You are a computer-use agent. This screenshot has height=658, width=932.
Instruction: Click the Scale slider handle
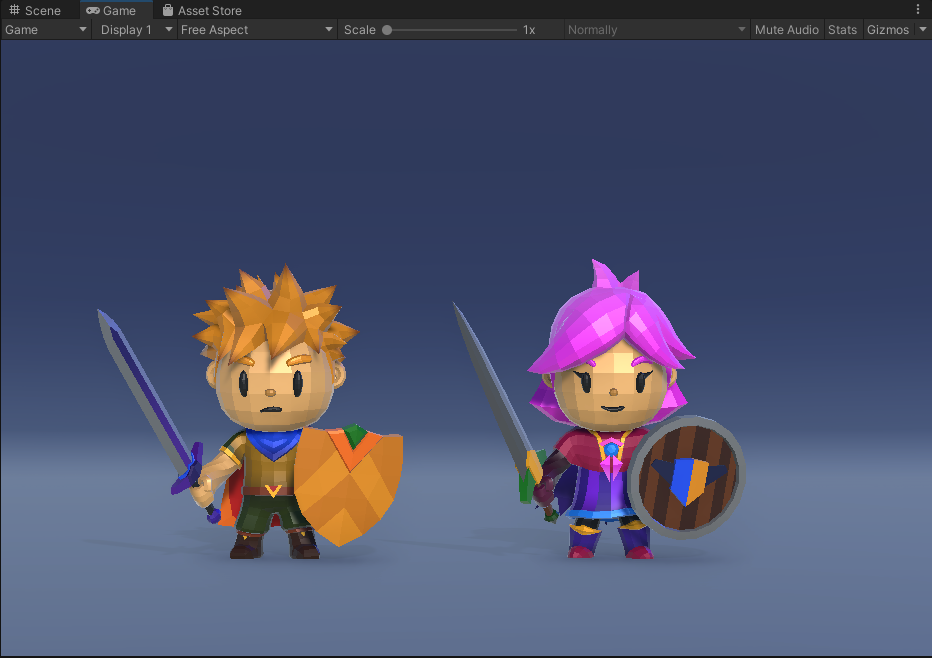[387, 30]
